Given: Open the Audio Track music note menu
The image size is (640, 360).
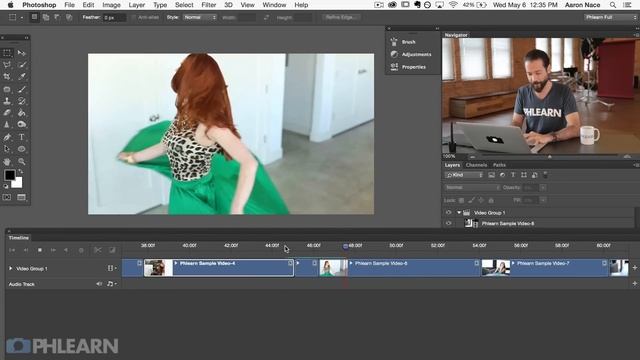Looking at the screenshot, I should [111, 284].
